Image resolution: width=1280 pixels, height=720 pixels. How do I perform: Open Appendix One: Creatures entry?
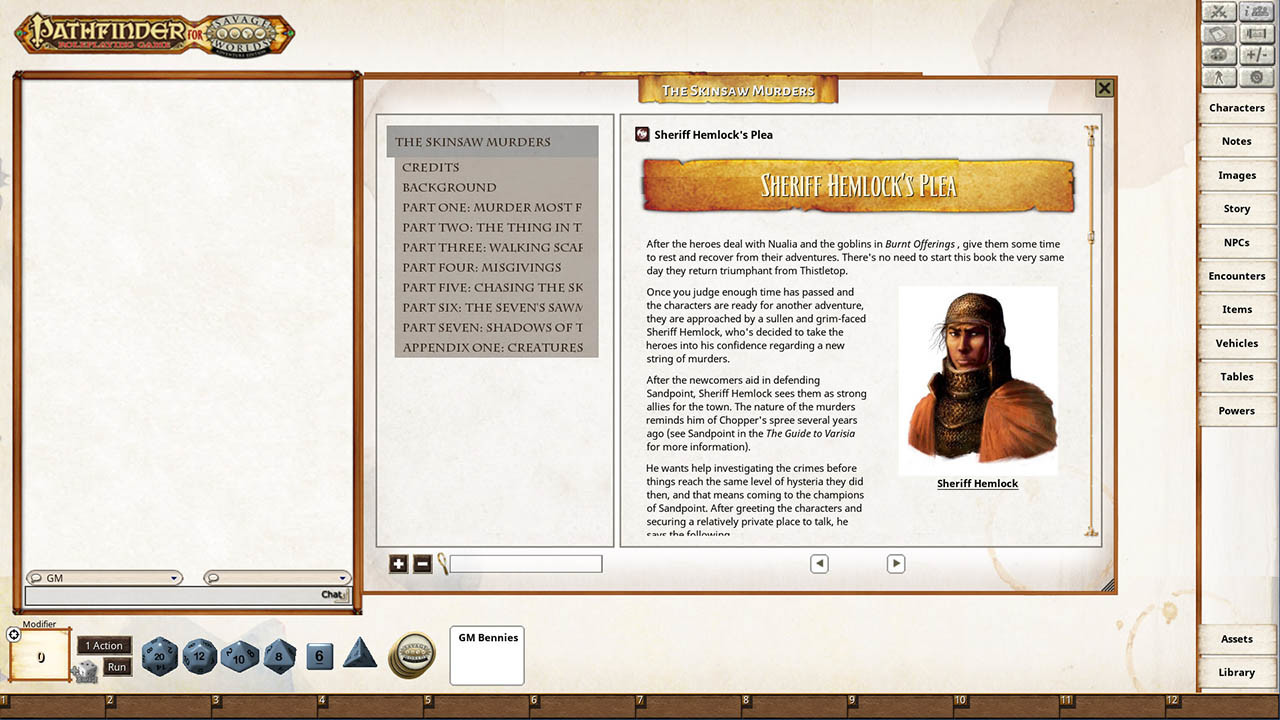click(492, 347)
